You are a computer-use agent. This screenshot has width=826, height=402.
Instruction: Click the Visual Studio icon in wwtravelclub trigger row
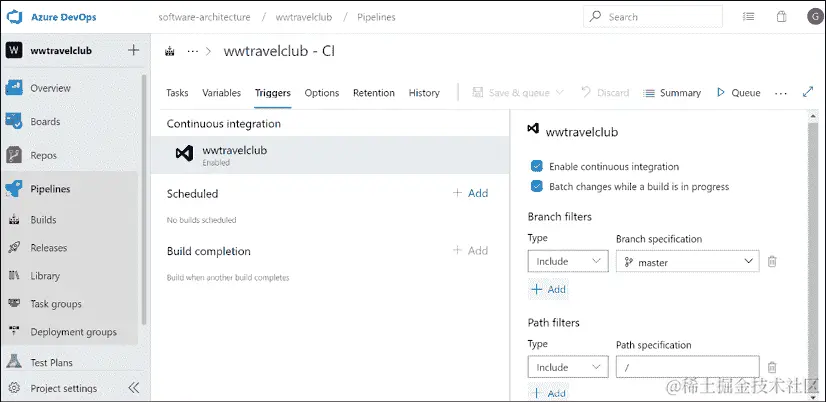(x=184, y=154)
